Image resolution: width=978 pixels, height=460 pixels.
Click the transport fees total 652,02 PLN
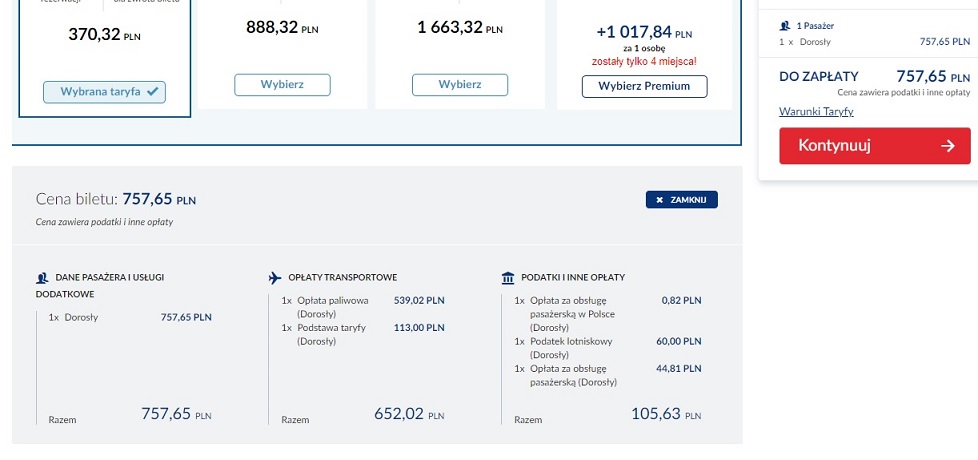coord(409,414)
